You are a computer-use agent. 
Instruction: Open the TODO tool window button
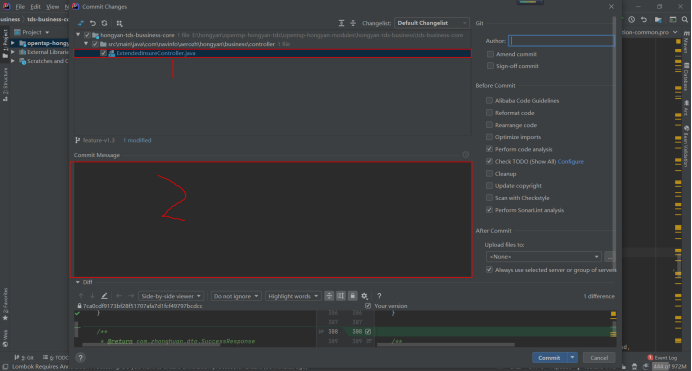(x=56, y=358)
